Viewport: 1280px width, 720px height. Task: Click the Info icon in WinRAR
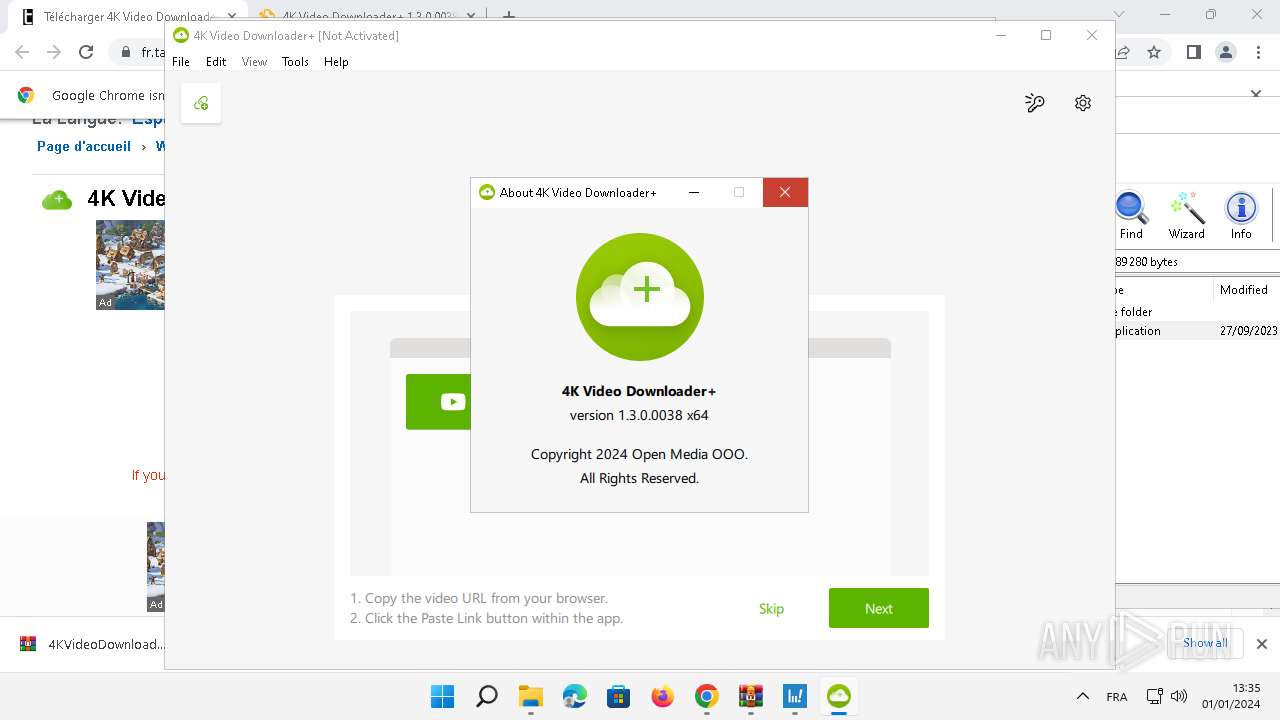[x=1241, y=216]
